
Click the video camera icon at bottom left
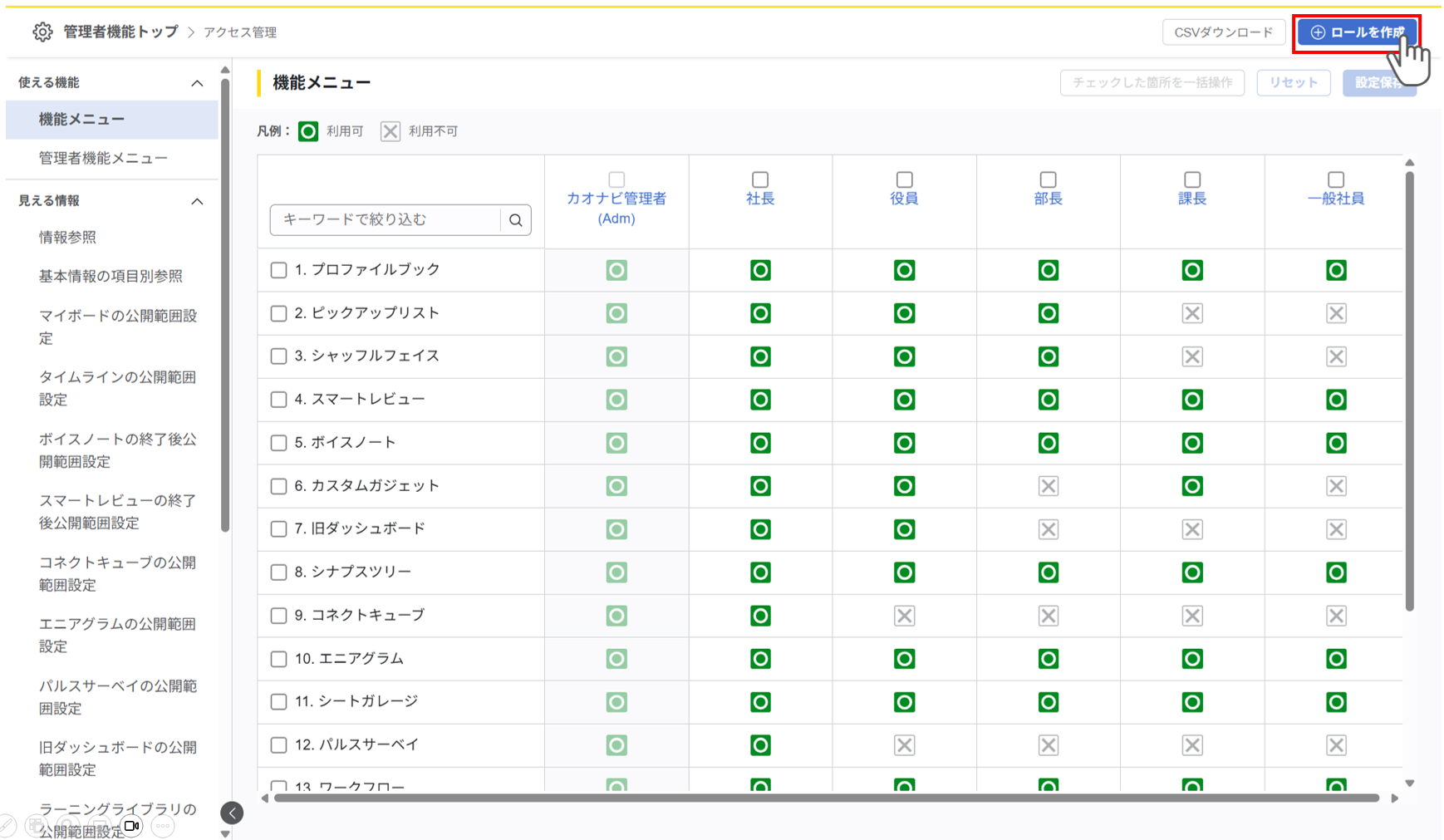tap(131, 826)
